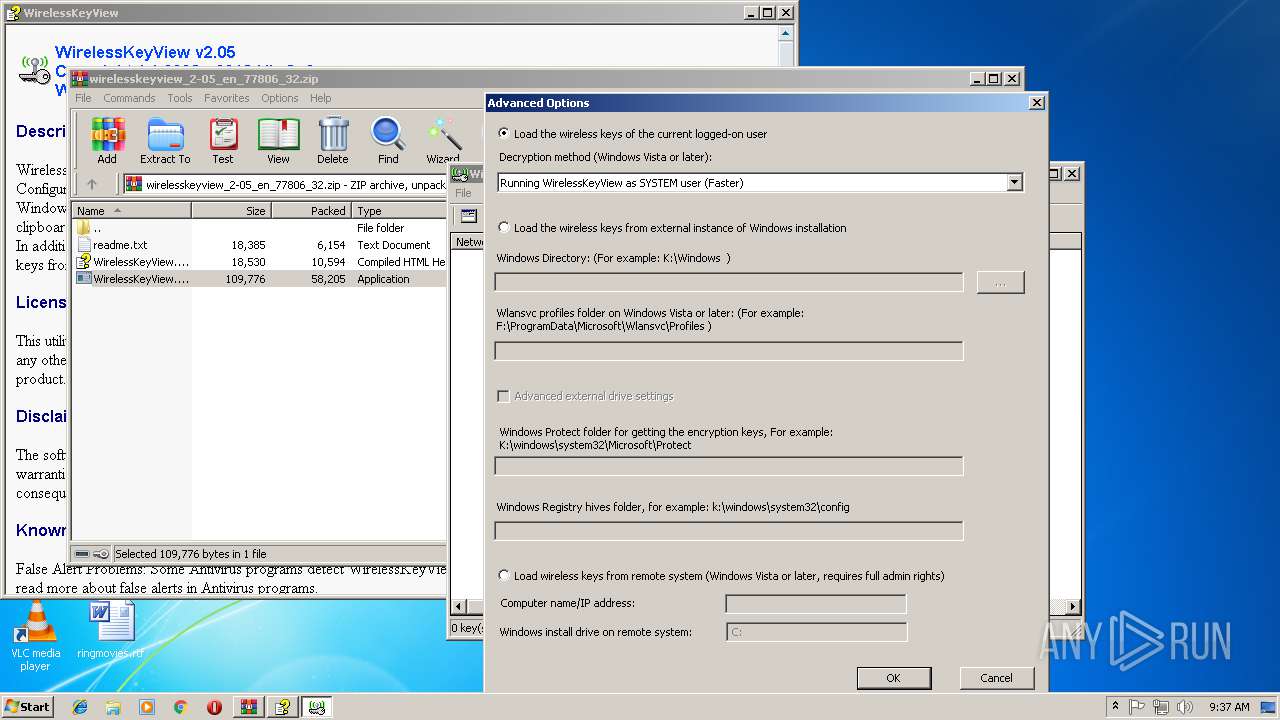This screenshot has height=720, width=1280.
Task: Toggle Advanced external drive settings checkbox
Action: (503, 396)
